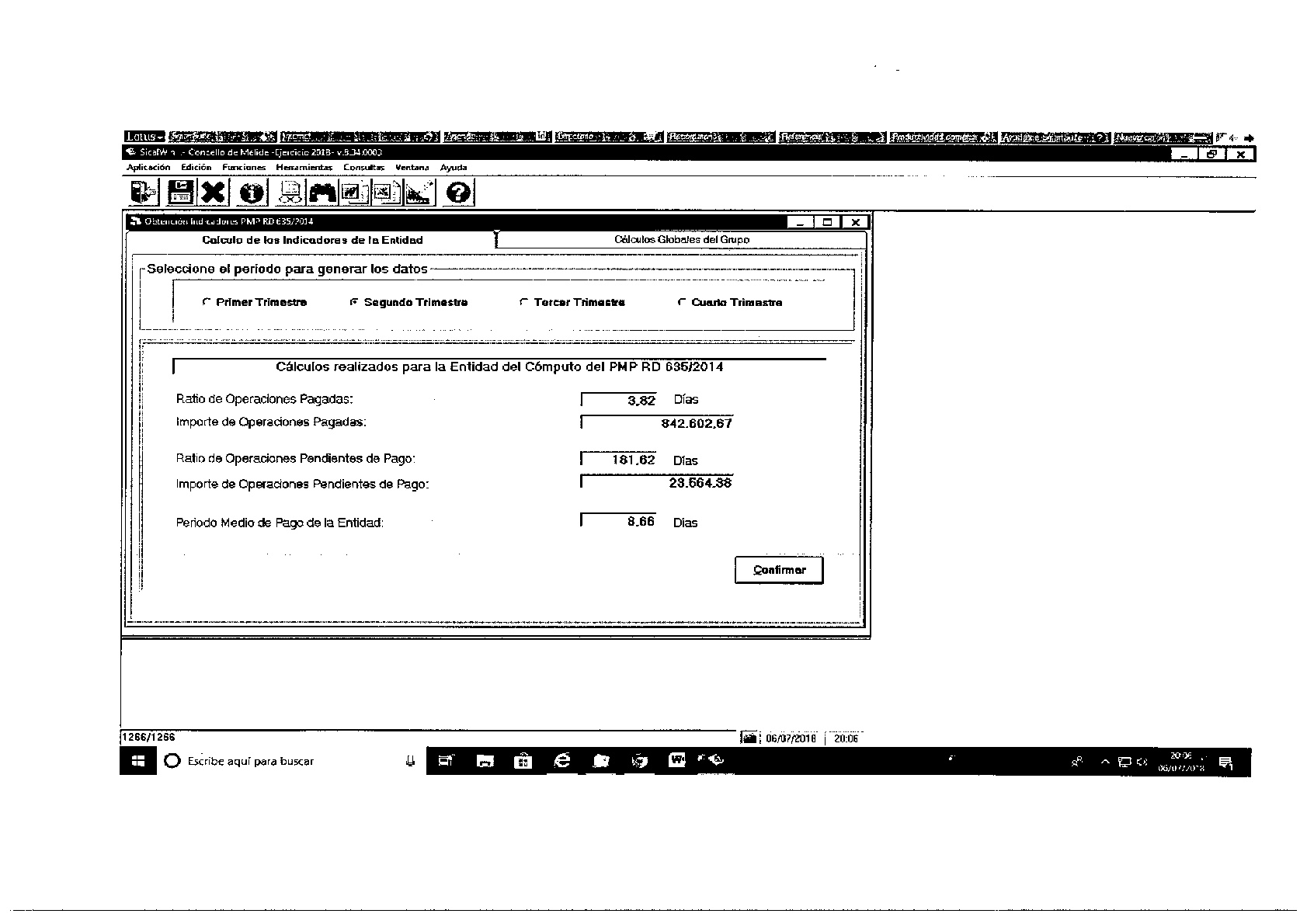Click Ratio de Operaciones Pendientes de Pago field
This screenshot has height=924, width=1307.
pos(619,460)
